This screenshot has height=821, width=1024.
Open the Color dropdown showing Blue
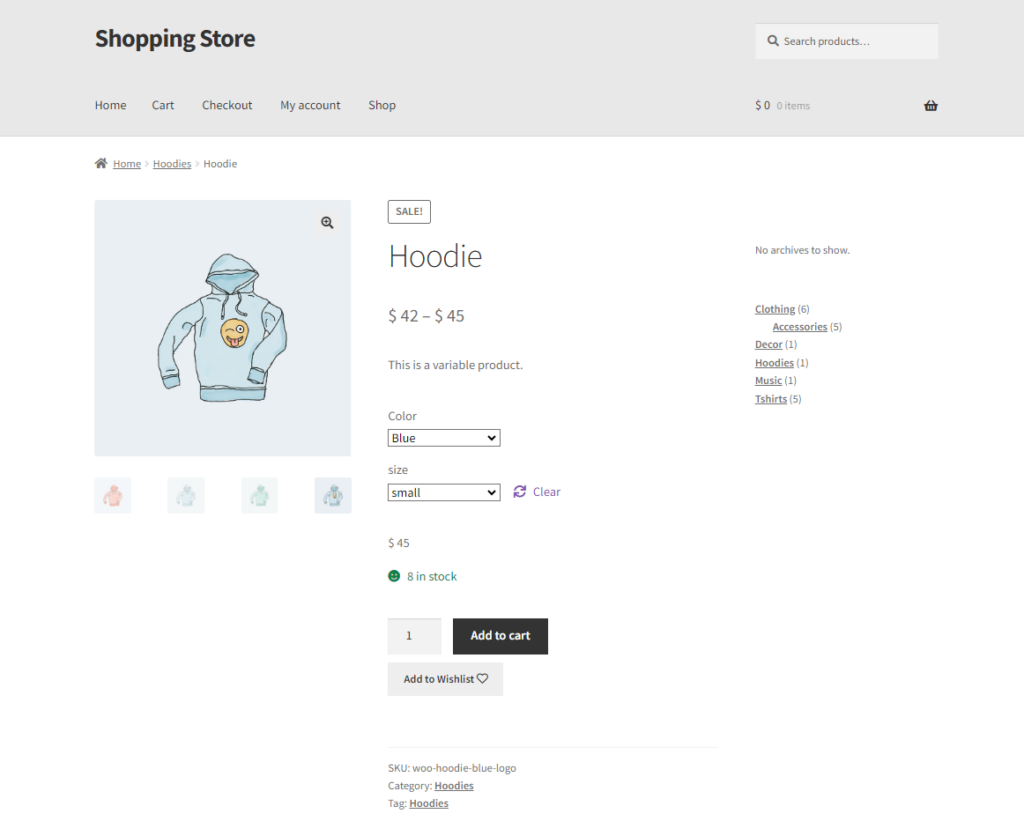point(444,438)
